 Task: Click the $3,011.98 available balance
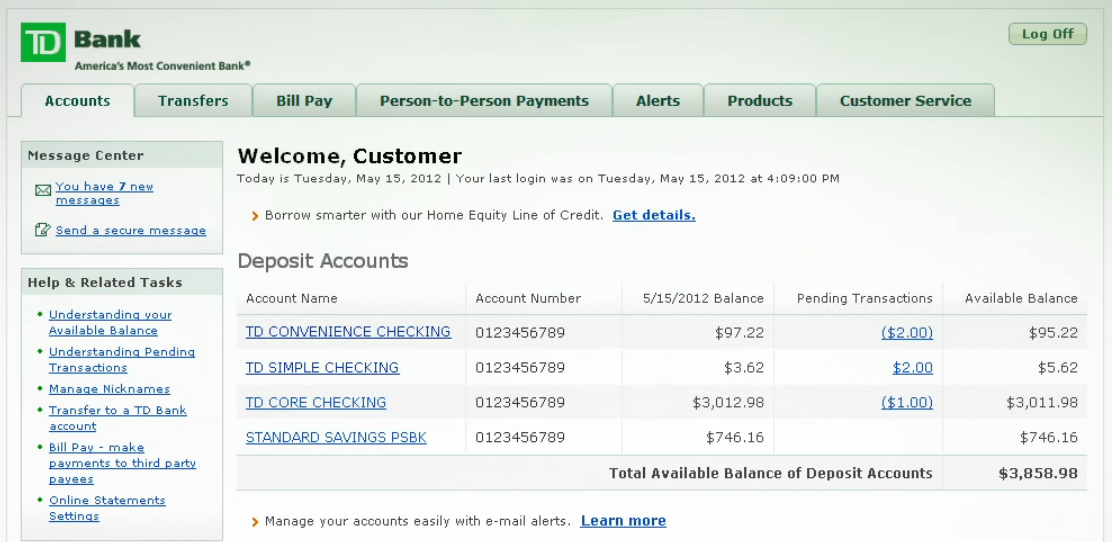coord(1042,402)
